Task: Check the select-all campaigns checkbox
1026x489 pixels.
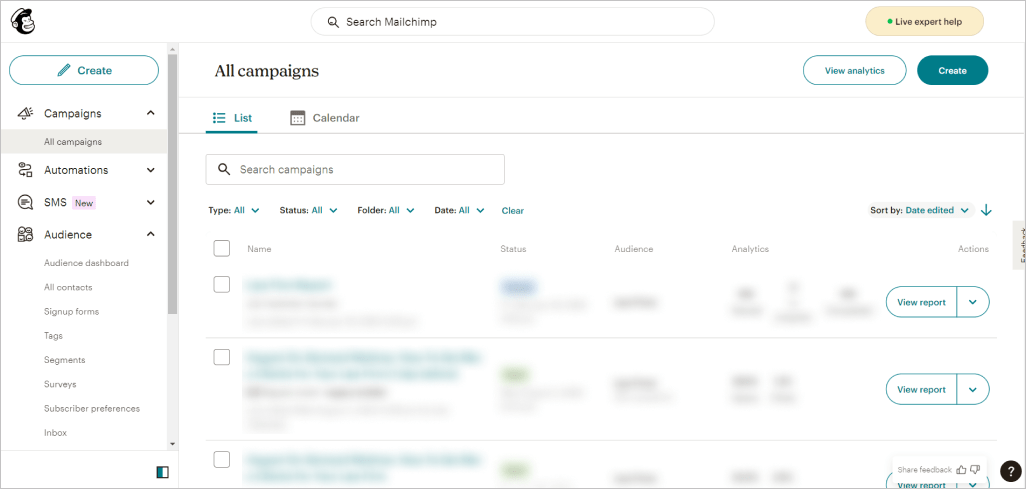Action: click(222, 248)
